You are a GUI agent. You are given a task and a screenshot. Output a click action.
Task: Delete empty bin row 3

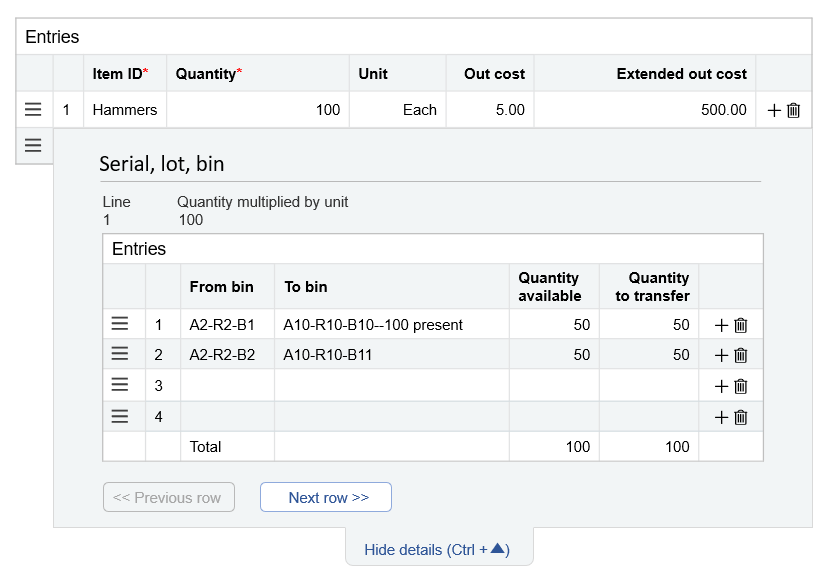pos(741,387)
